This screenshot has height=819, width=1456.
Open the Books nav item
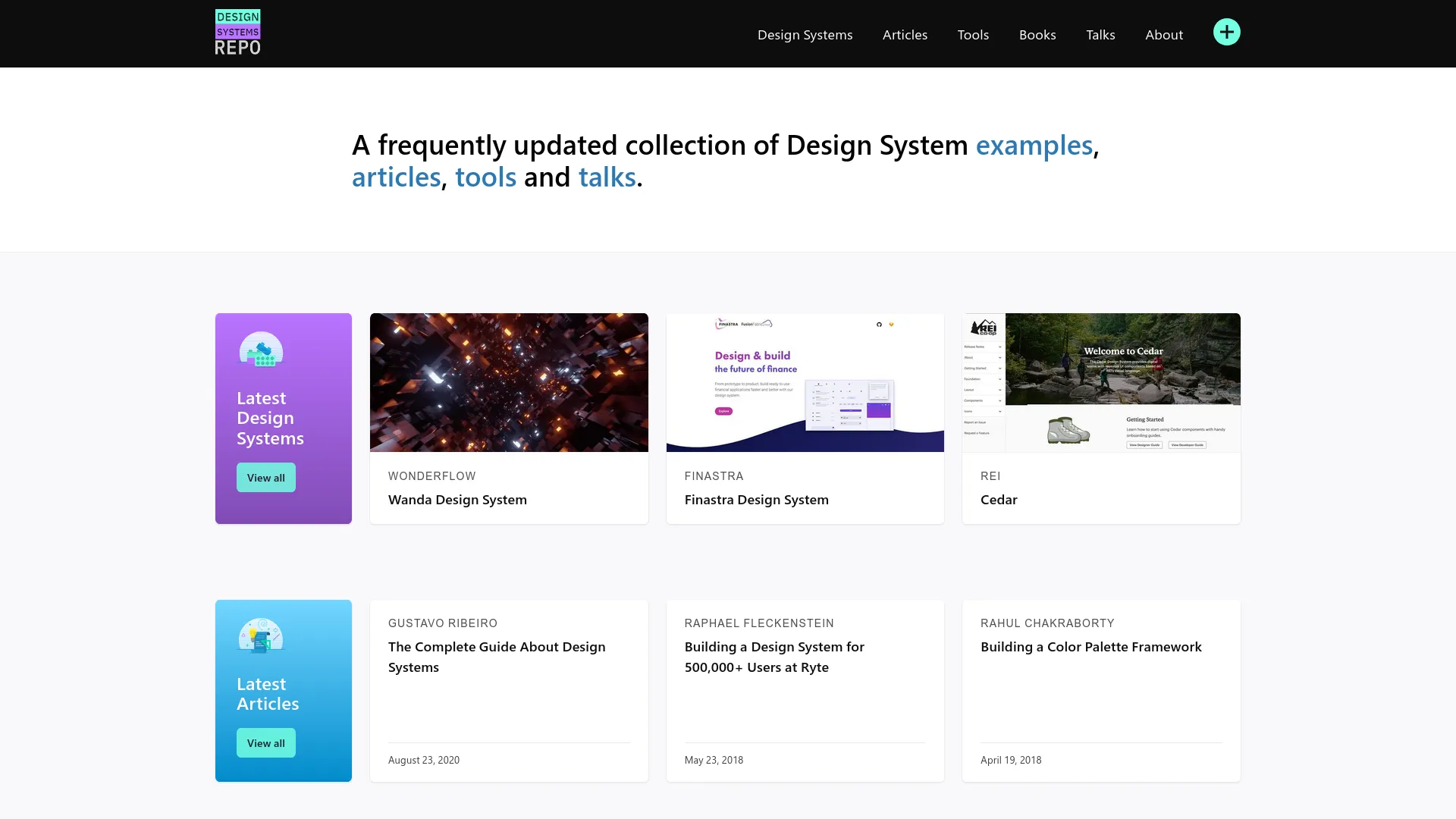click(x=1037, y=35)
